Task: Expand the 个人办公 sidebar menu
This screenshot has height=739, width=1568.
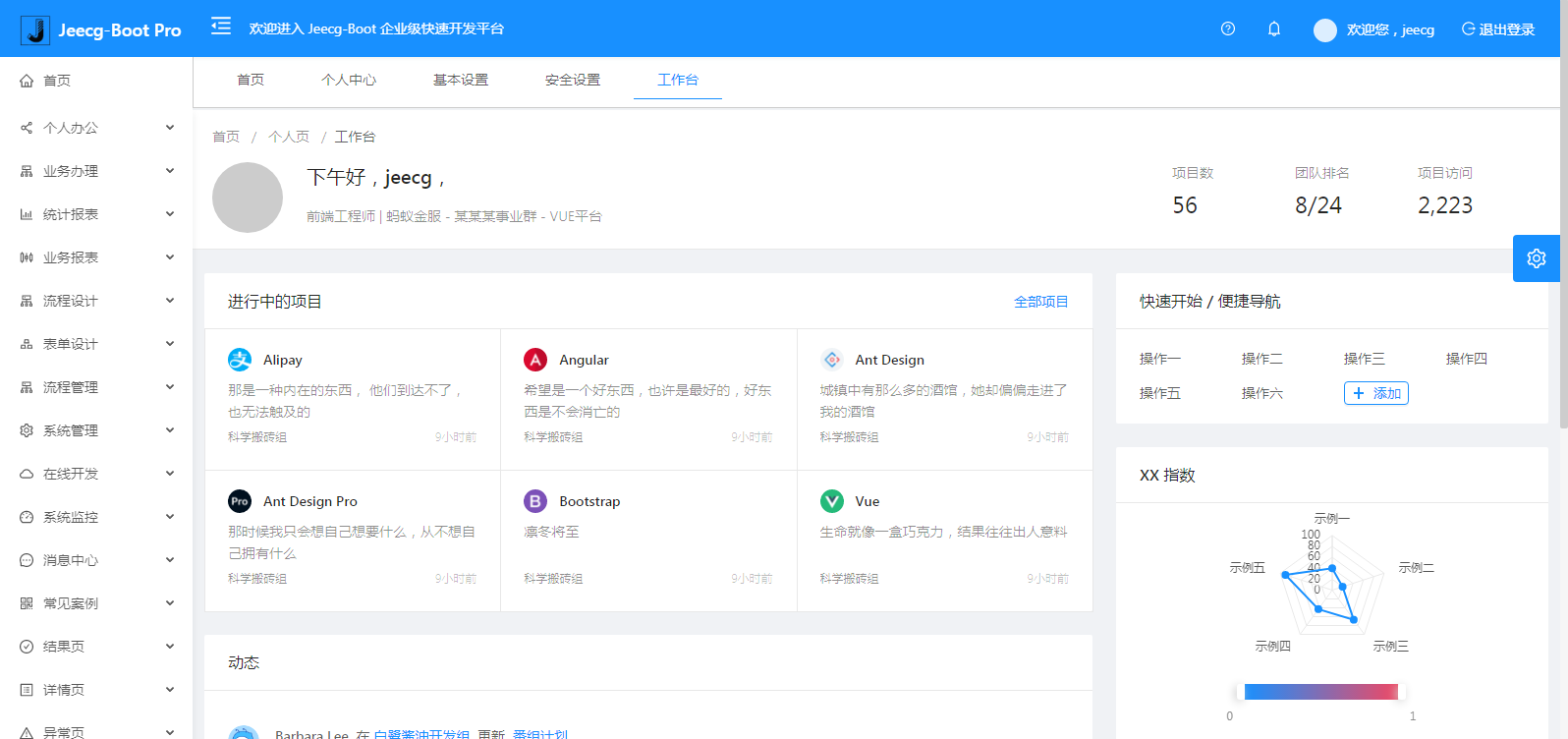Action: coord(96,128)
